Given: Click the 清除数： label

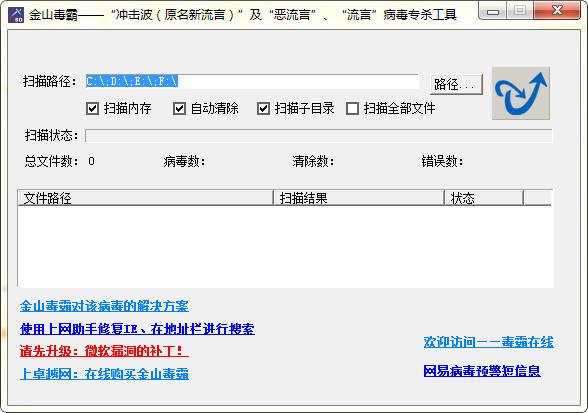Looking at the screenshot, I should (x=313, y=162).
